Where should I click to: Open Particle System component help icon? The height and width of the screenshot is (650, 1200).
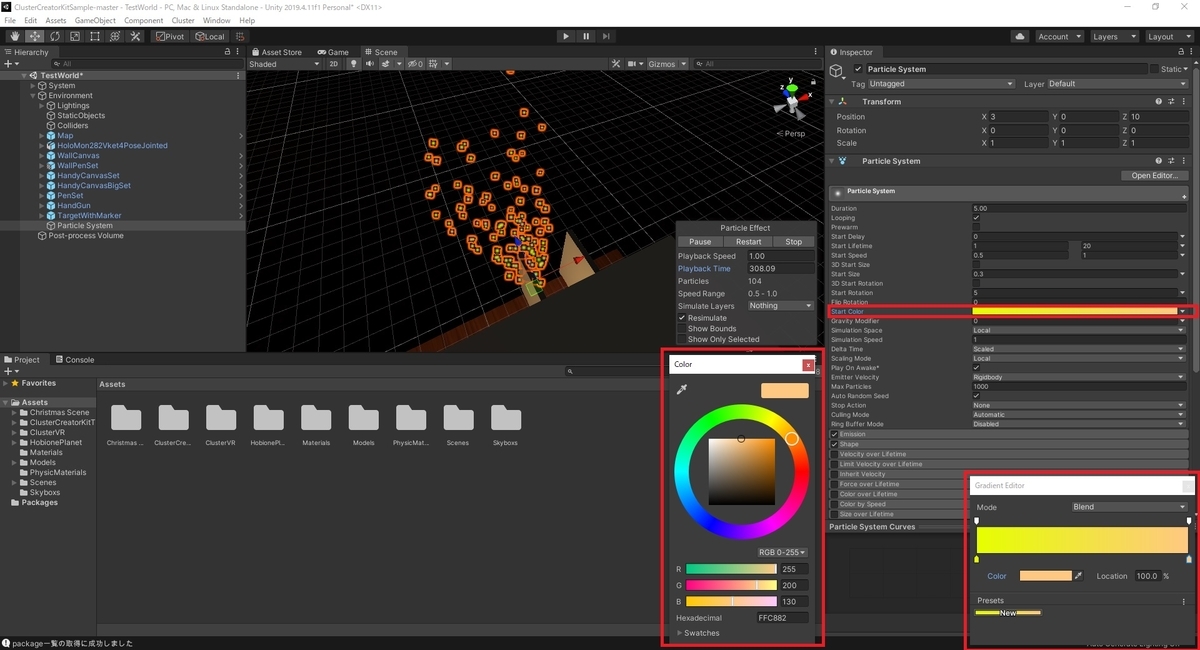tap(1159, 160)
